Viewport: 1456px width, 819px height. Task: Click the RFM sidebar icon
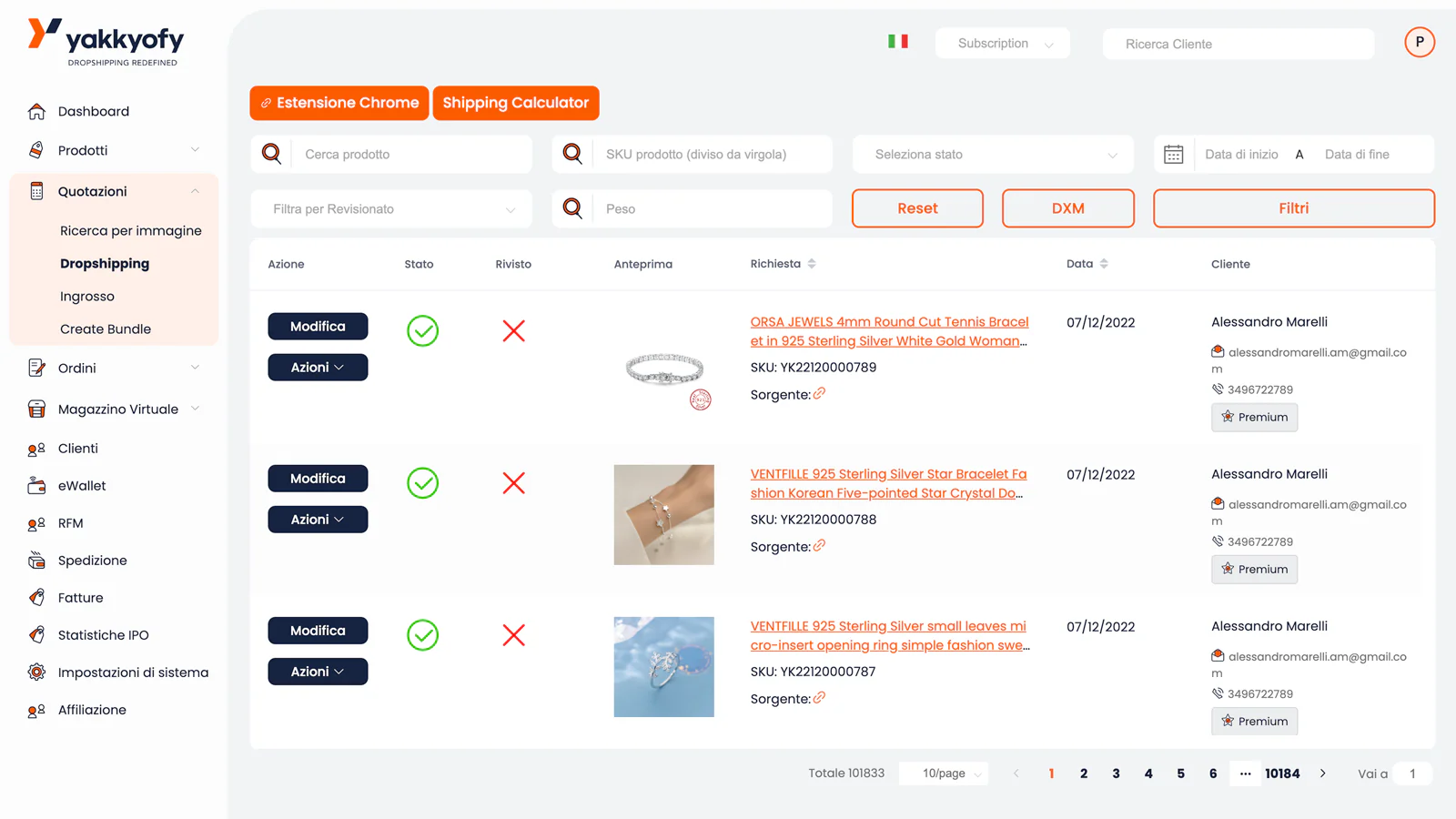[36, 523]
